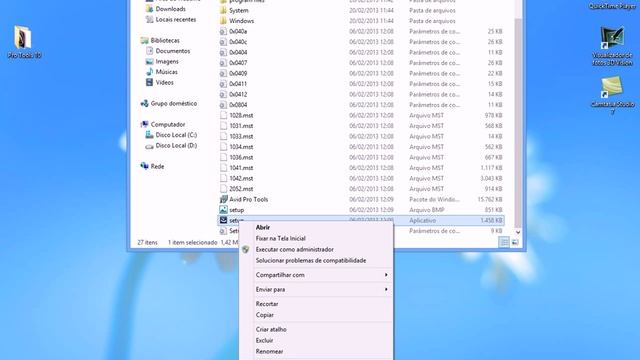The height and width of the screenshot is (360, 640).
Task: Click the Avid Pro Tools installer package icon
Action: coord(223,199)
